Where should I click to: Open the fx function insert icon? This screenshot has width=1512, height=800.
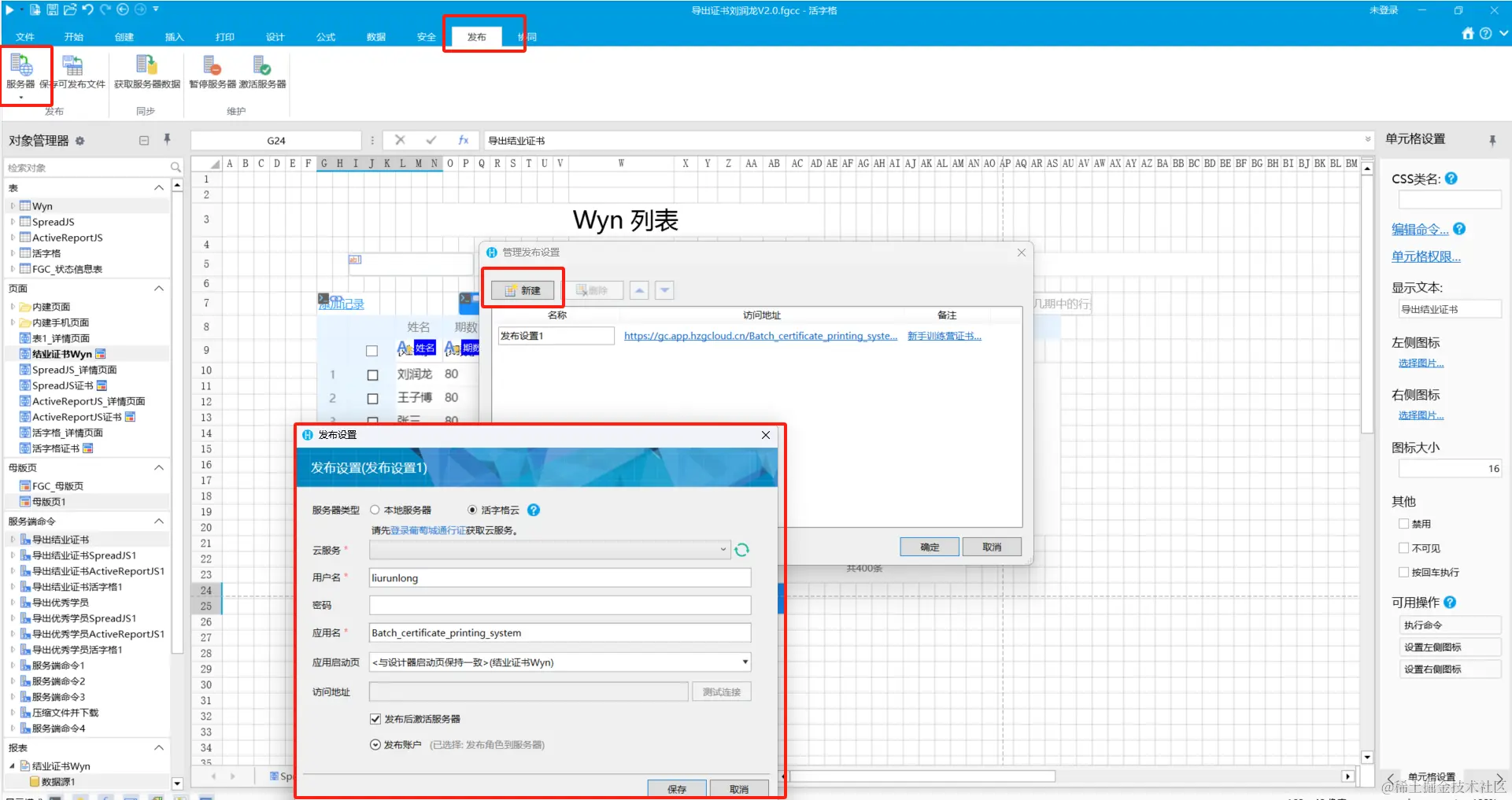click(464, 140)
